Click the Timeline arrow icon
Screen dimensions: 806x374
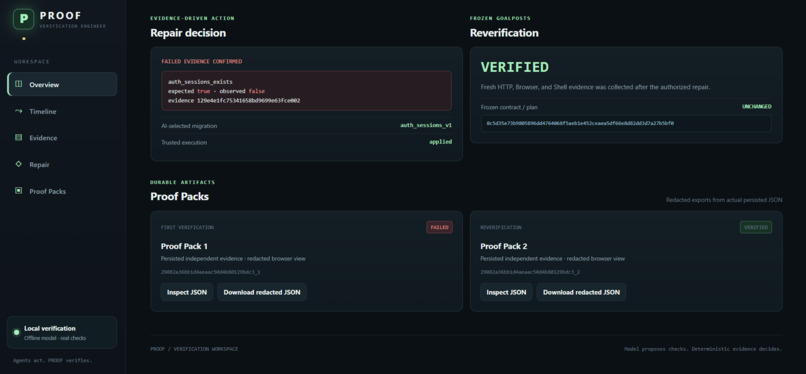click(x=19, y=111)
